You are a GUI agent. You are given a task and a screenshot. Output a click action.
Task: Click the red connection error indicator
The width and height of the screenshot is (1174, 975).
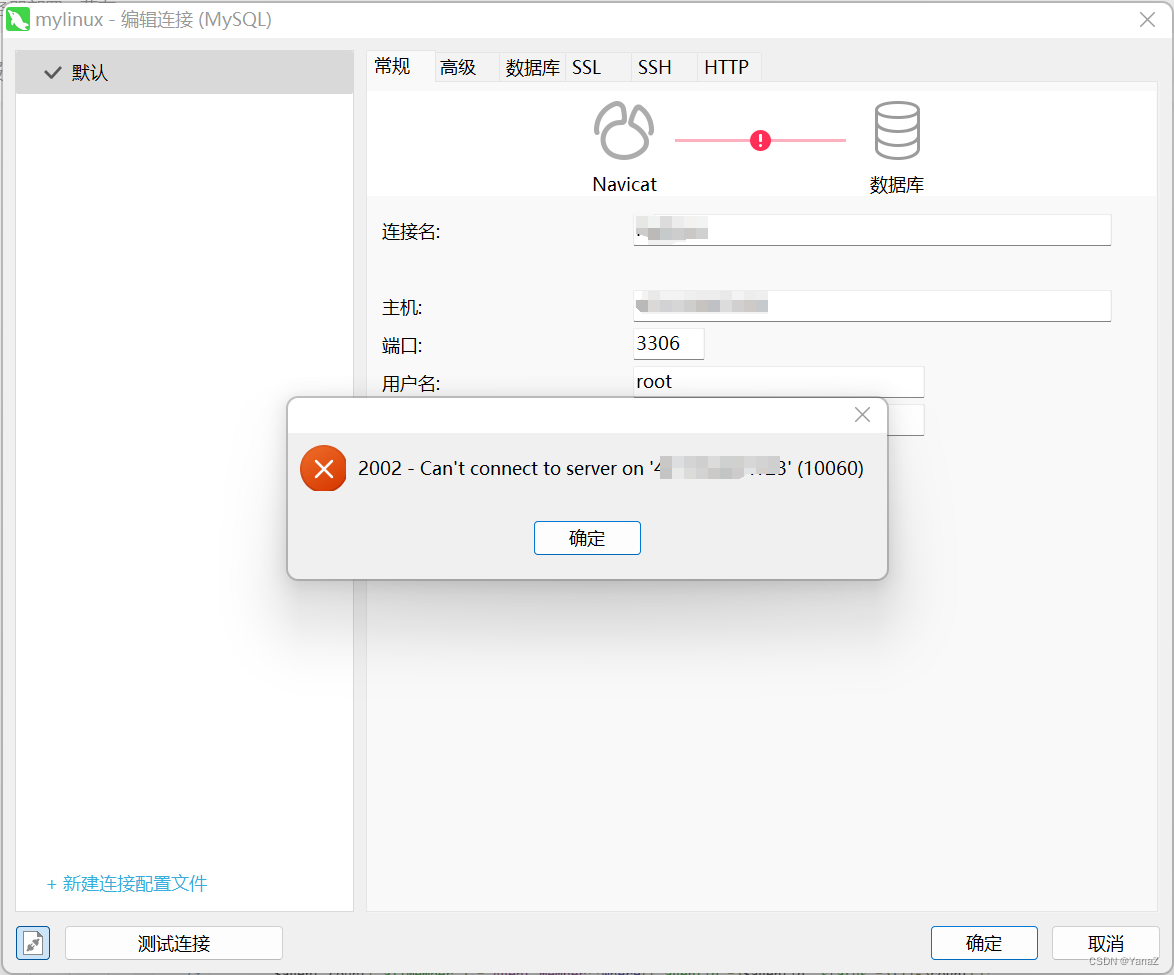760,140
